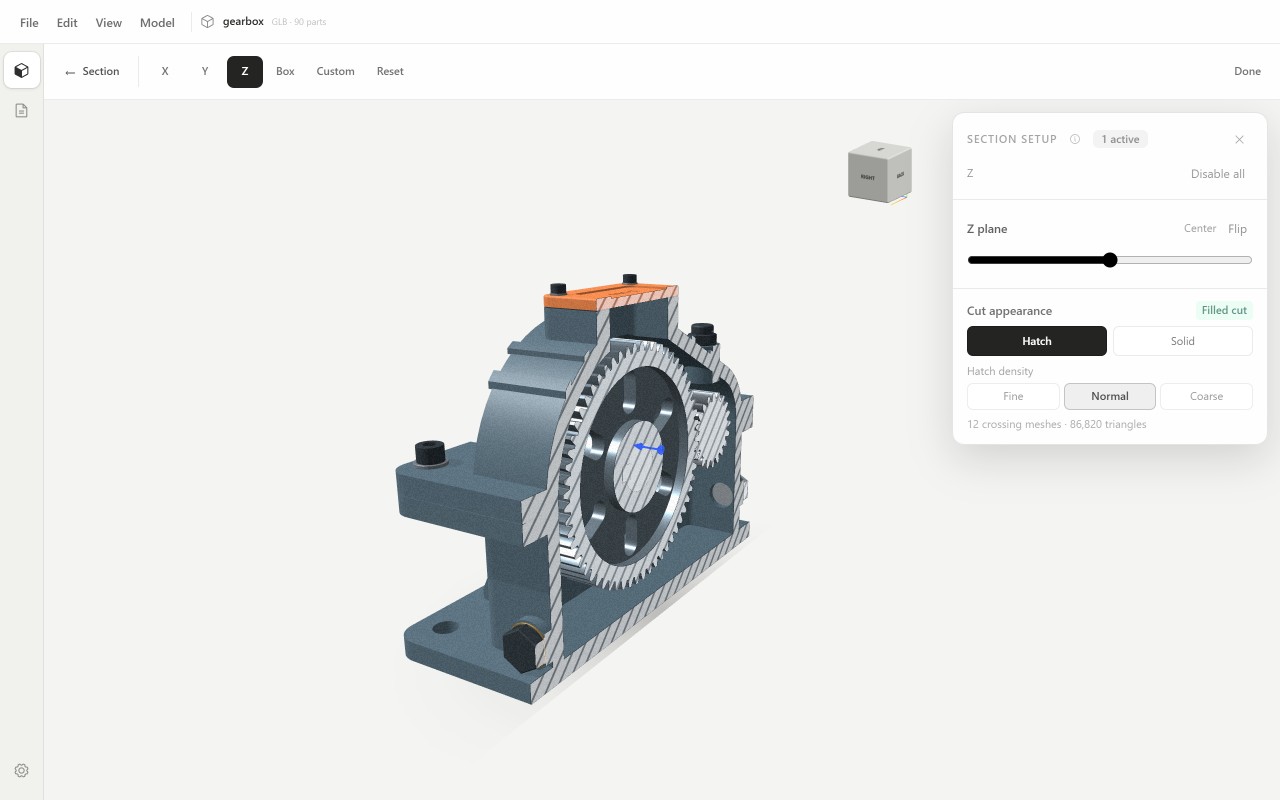This screenshot has width=1280, height=800.
Task: Click Done to finish sectioning
Action: (1247, 71)
